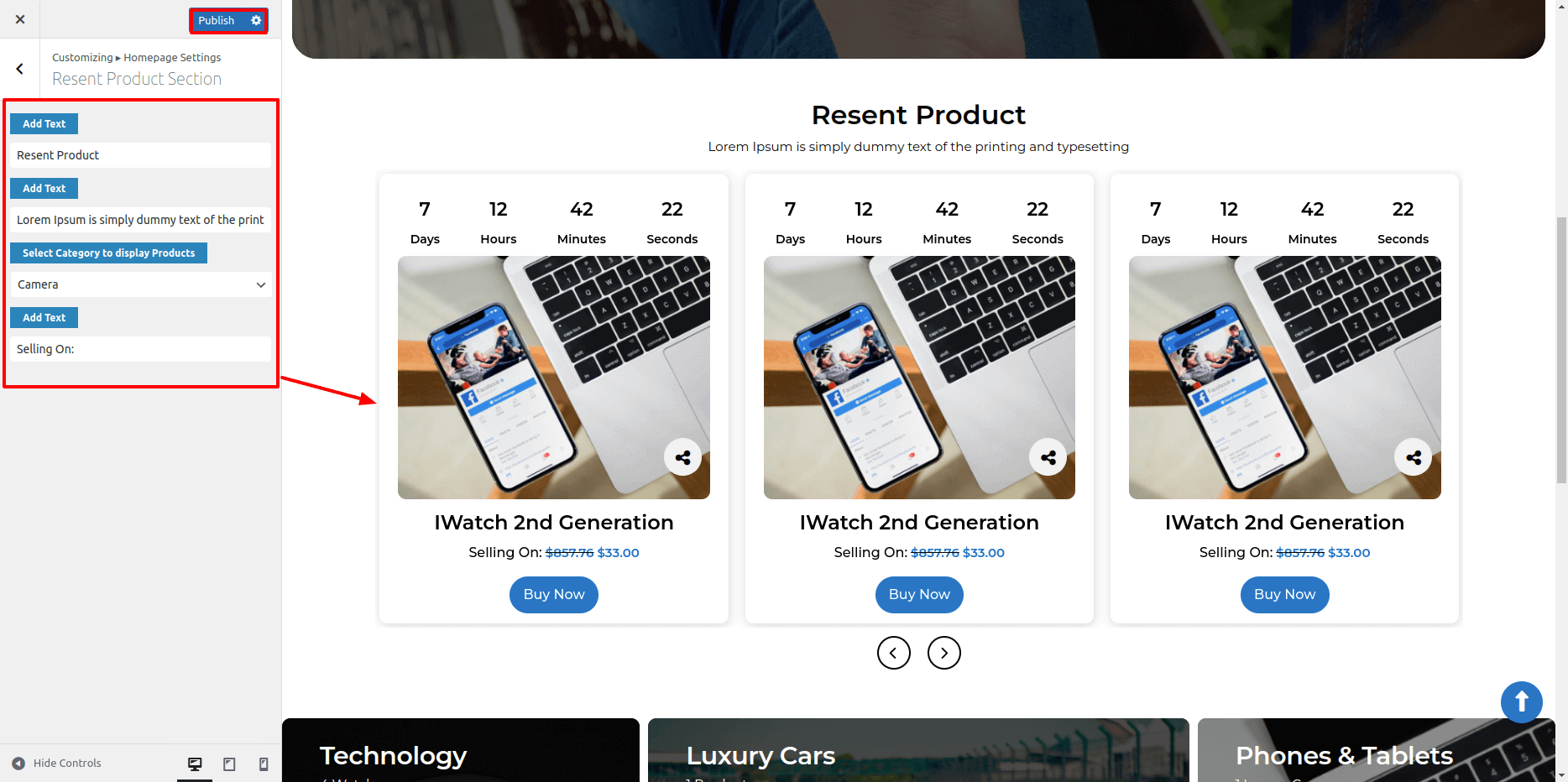Viewport: 1568px width, 782px height.
Task: Click the publish settings gear icon
Action: [256, 20]
